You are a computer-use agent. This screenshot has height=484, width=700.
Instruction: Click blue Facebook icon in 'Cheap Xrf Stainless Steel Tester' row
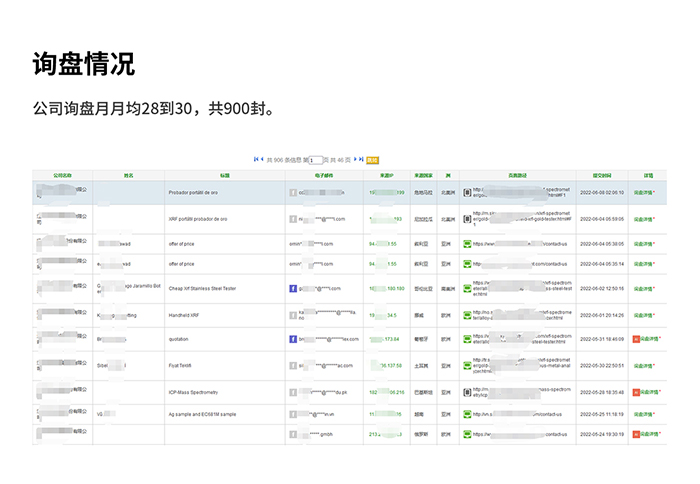click(293, 288)
